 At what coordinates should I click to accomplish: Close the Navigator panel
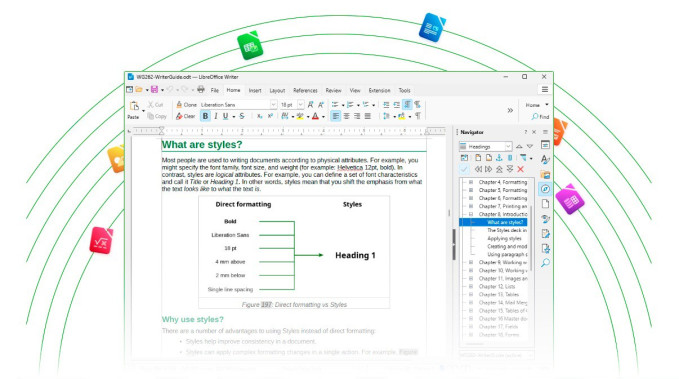point(534,132)
